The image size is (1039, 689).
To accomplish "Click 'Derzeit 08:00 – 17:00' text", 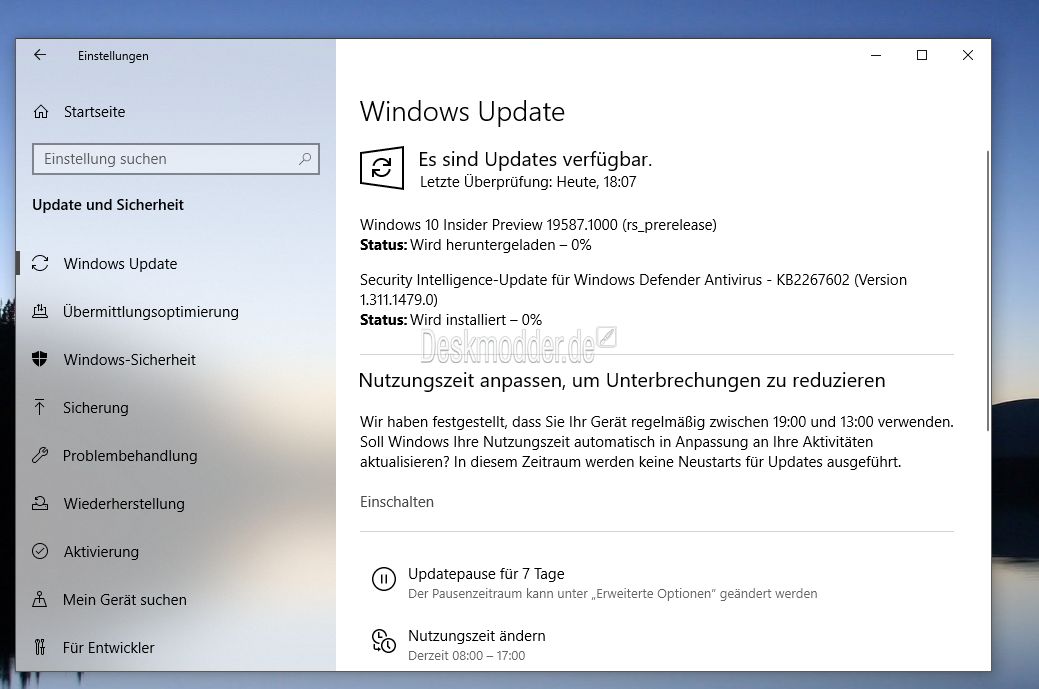I will 466,656.
